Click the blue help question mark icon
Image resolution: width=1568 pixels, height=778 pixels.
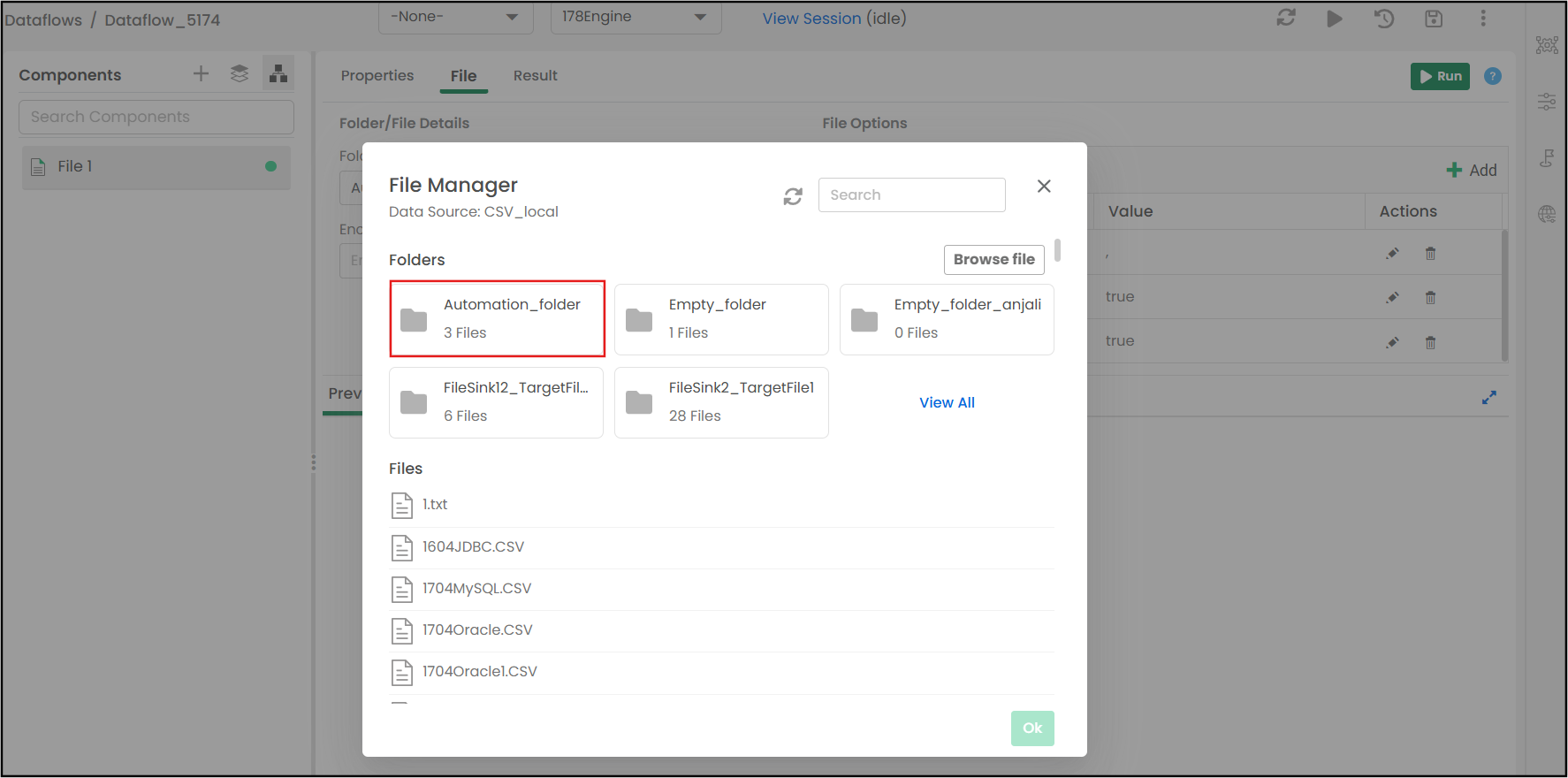tap(1493, 76)
